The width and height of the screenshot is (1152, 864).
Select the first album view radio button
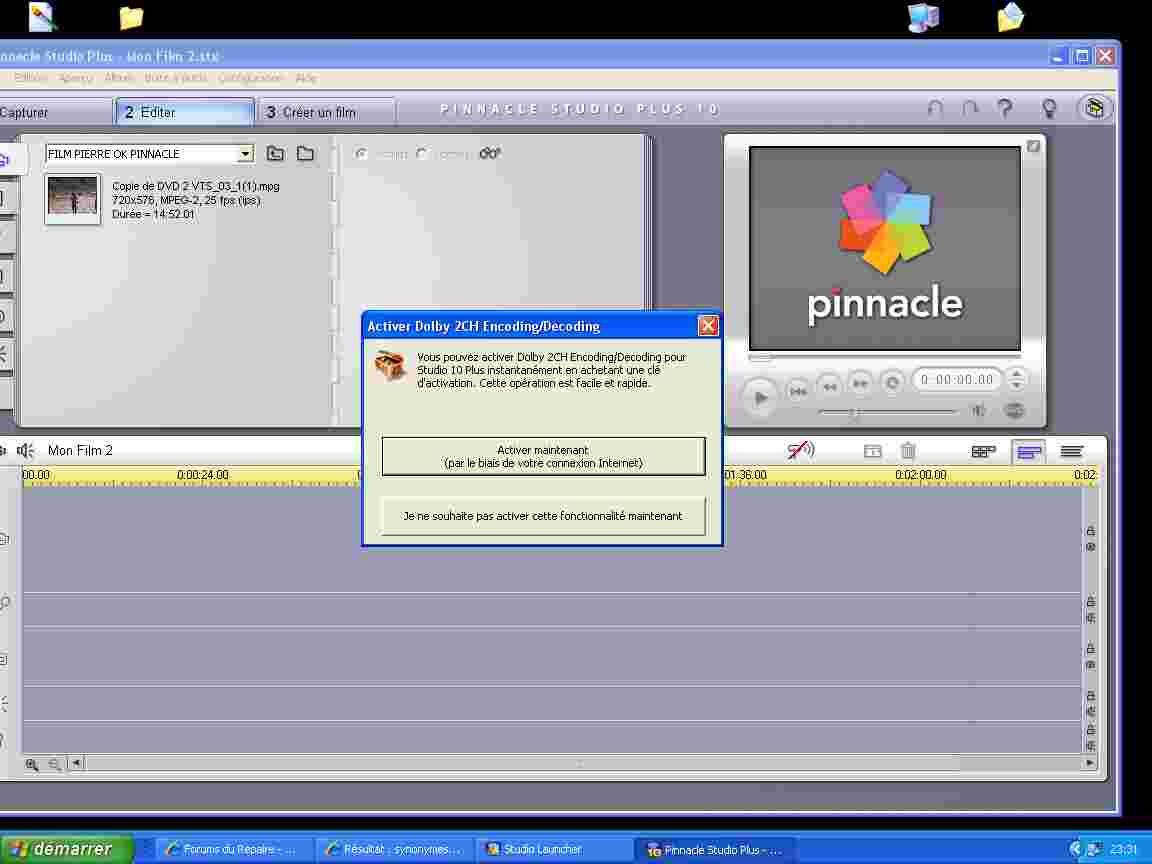[361, 154]
